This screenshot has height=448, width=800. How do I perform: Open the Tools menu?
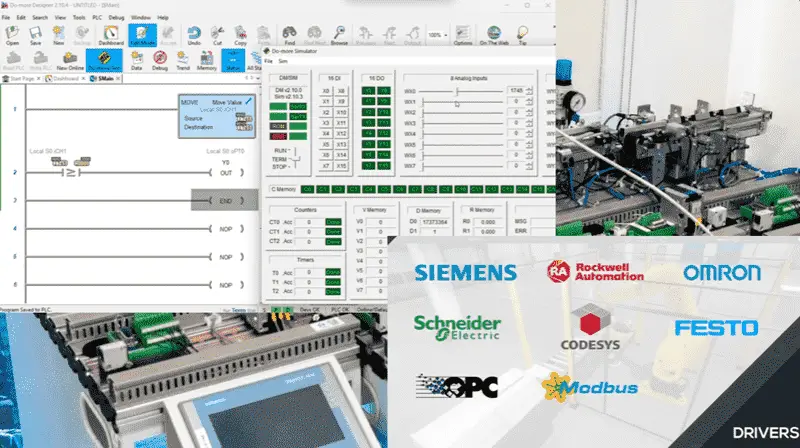coord(79,17)
